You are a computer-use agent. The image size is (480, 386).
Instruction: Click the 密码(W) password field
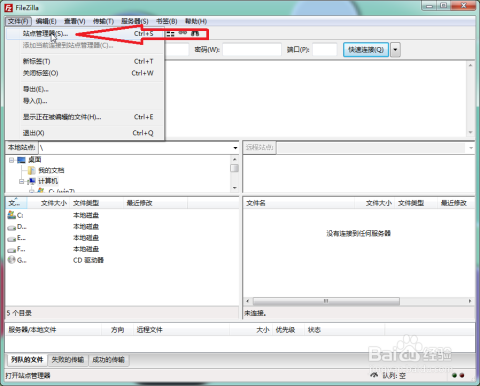click(x=252, y=50)
